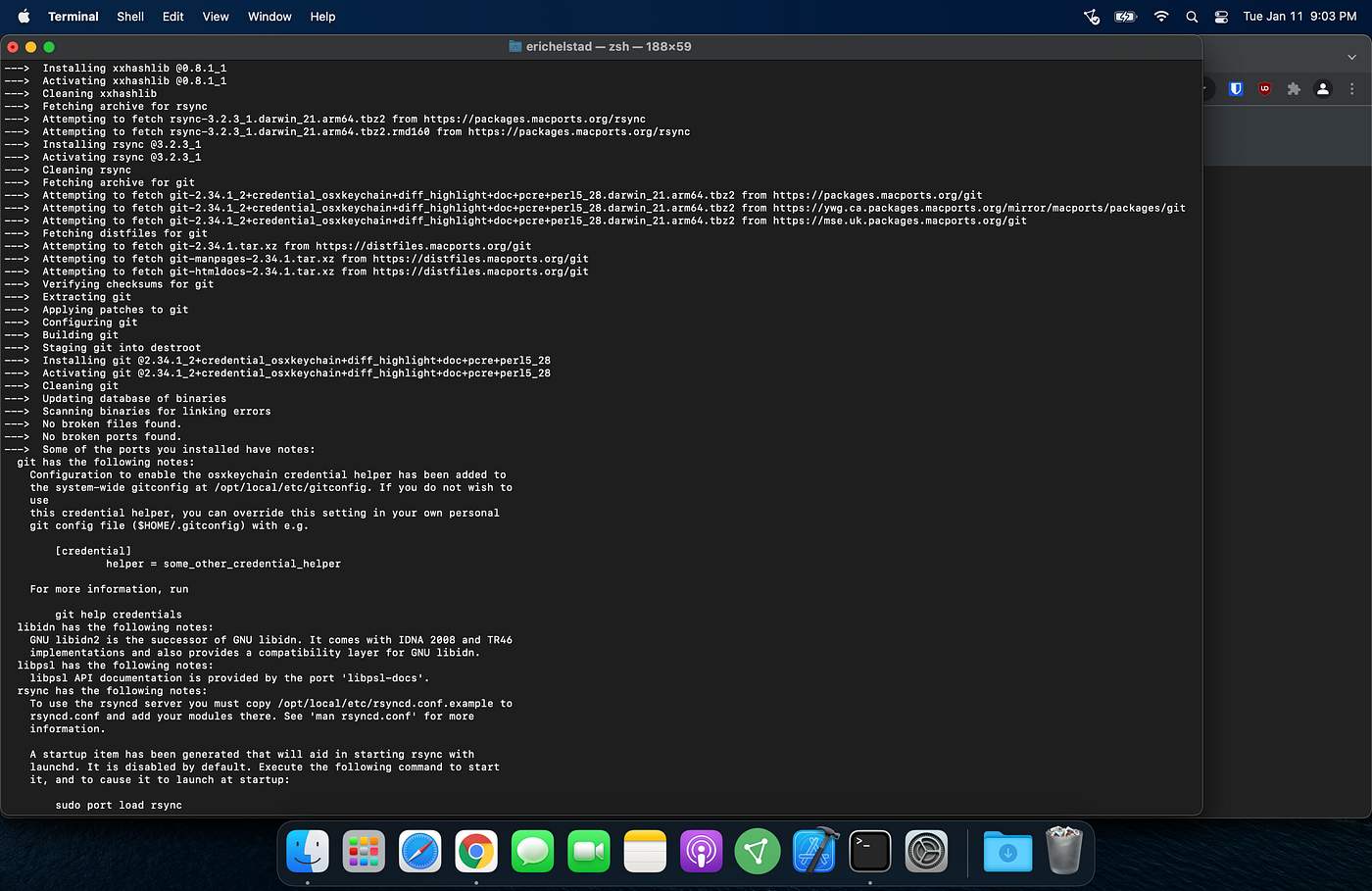The image size is (1372, 891).
Task: Open the Shell menu
Action: (x=130, y=17)
